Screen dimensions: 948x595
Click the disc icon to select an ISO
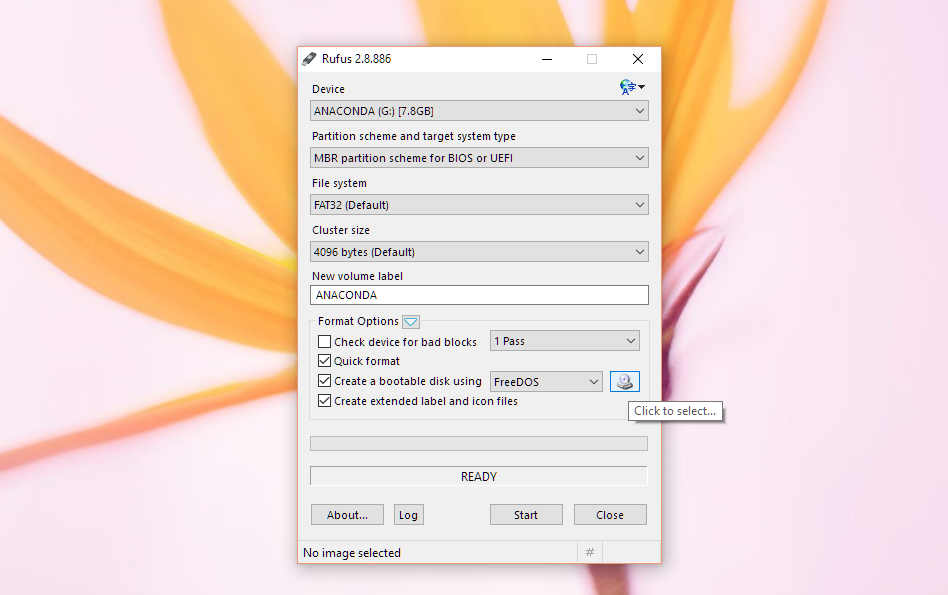(x=624, y=381)
